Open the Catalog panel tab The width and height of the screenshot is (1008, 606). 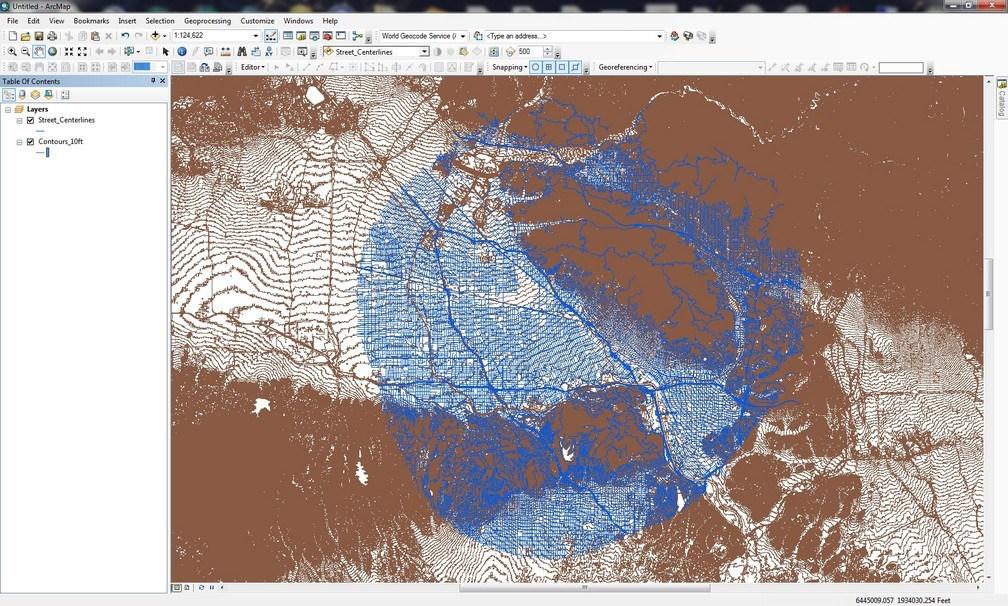pos(1001,100)
